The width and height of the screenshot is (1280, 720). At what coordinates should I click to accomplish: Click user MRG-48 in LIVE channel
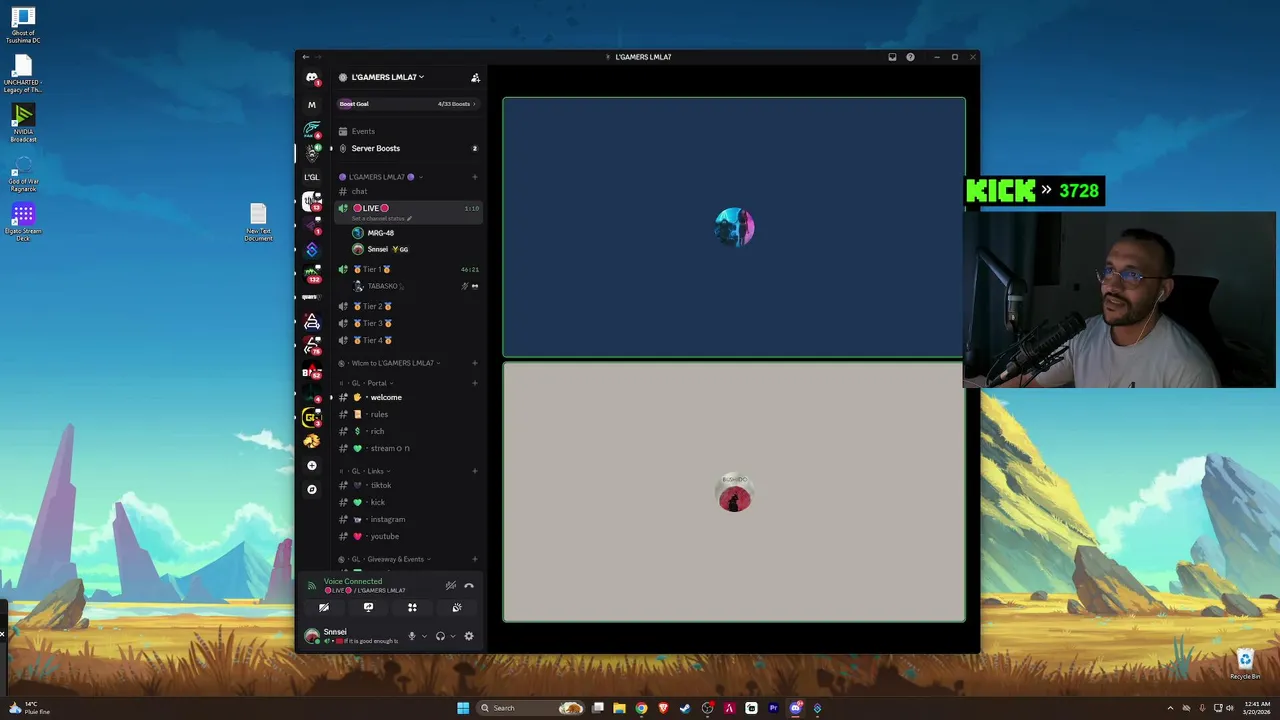(415, 233)
